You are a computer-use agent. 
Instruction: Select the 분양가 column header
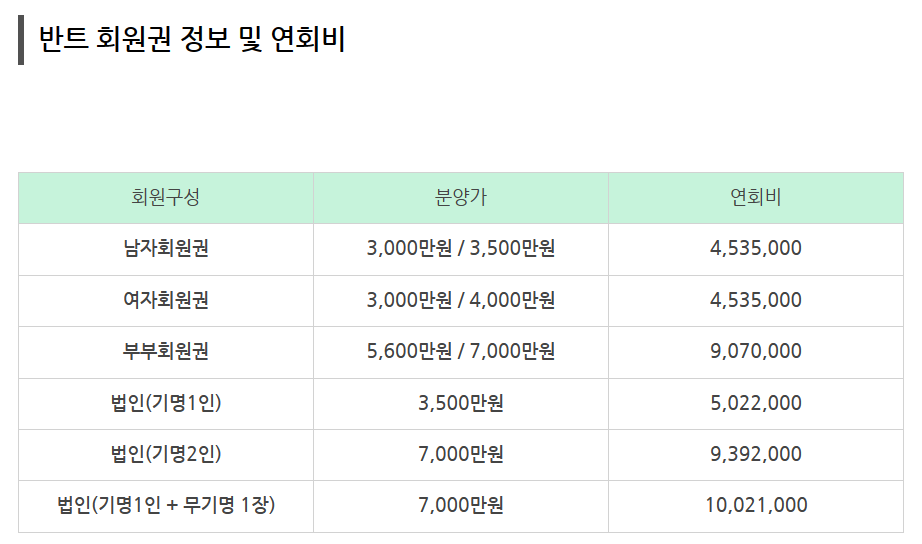461,197
